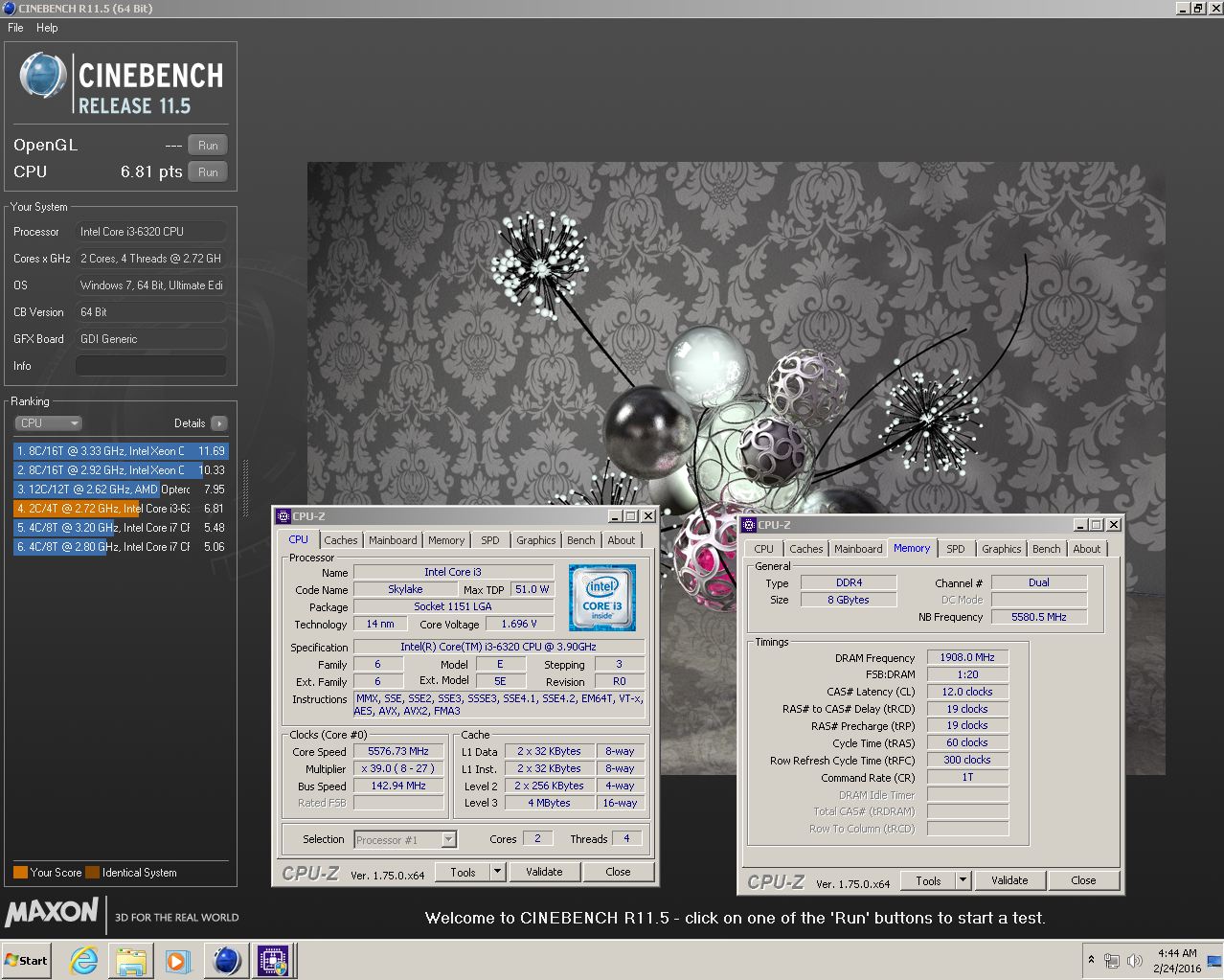Viewport: 1224px width, 980px height.
Task: Select ranking row 8C/16T @ 2.92 GHz
Action: coord(121,469)
